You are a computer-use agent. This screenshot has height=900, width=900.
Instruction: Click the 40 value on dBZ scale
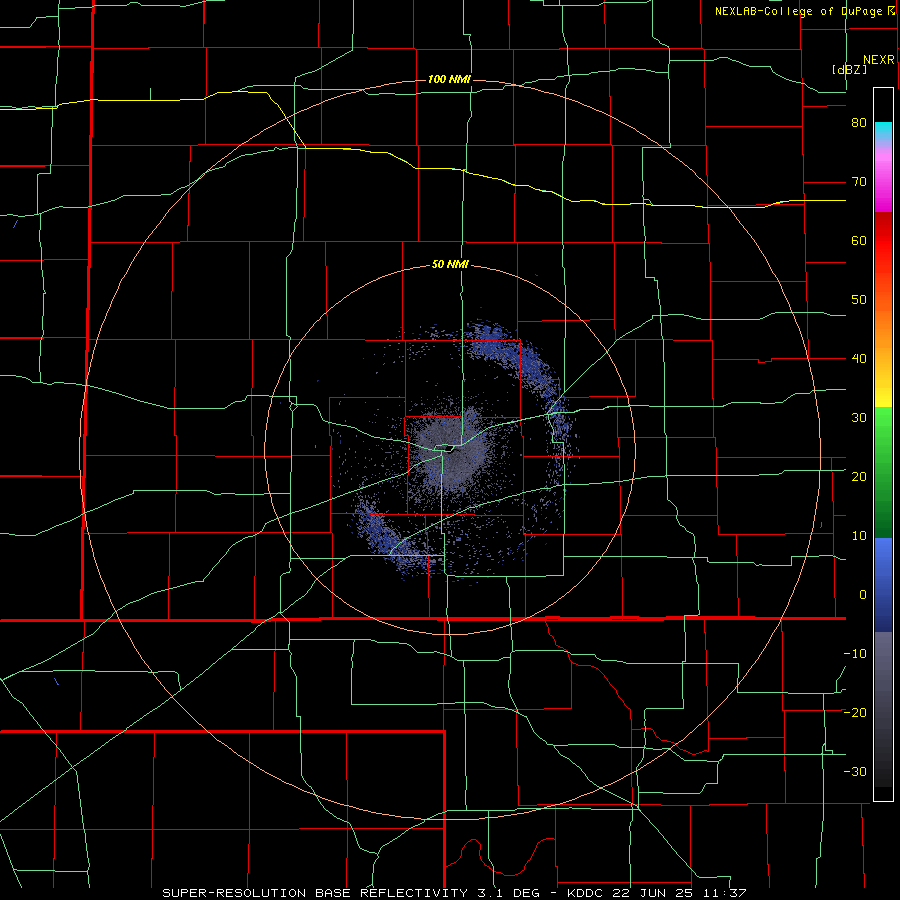859,359
